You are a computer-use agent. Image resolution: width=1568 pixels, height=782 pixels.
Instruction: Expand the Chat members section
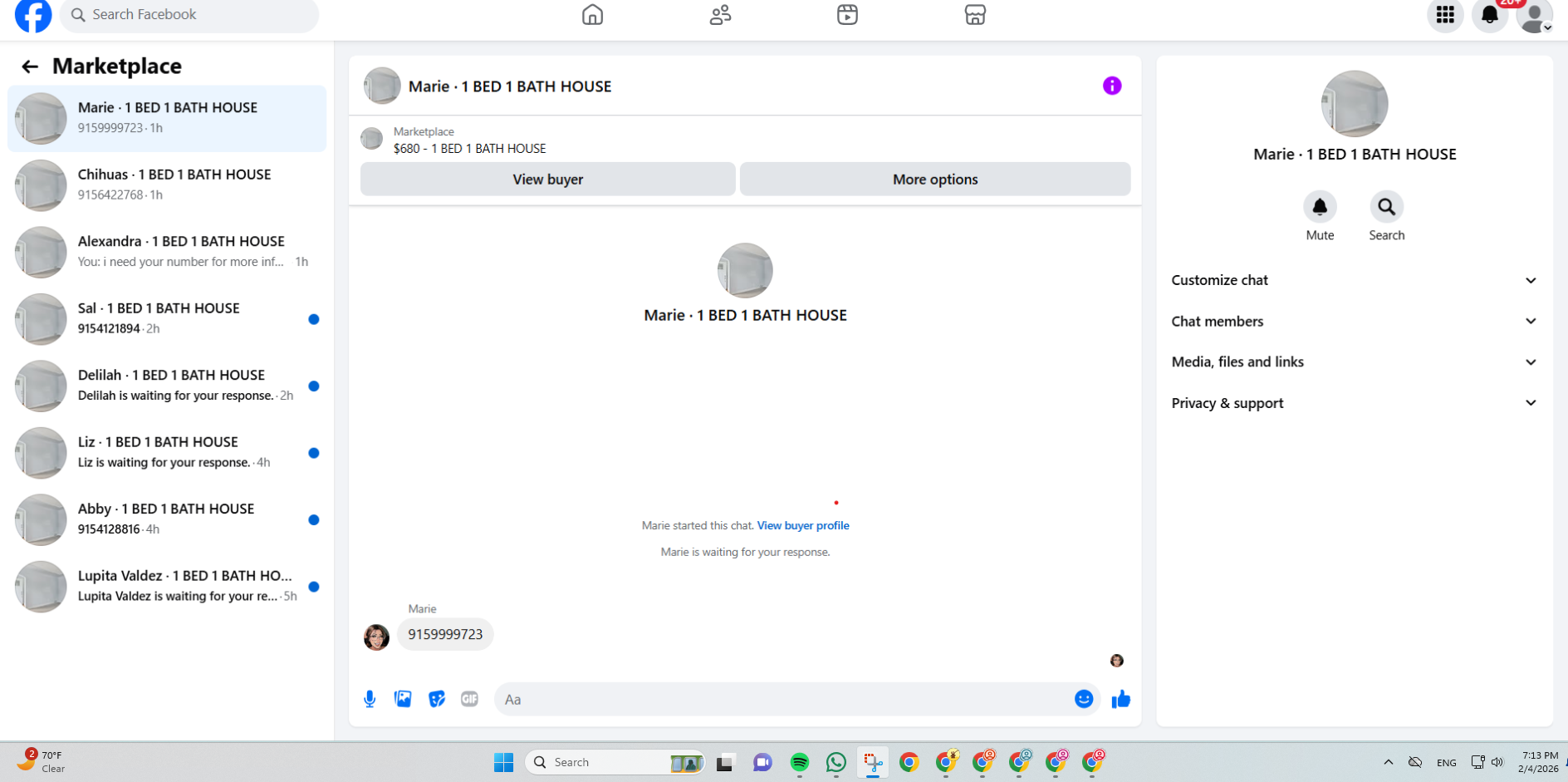tap(1355, 321)
